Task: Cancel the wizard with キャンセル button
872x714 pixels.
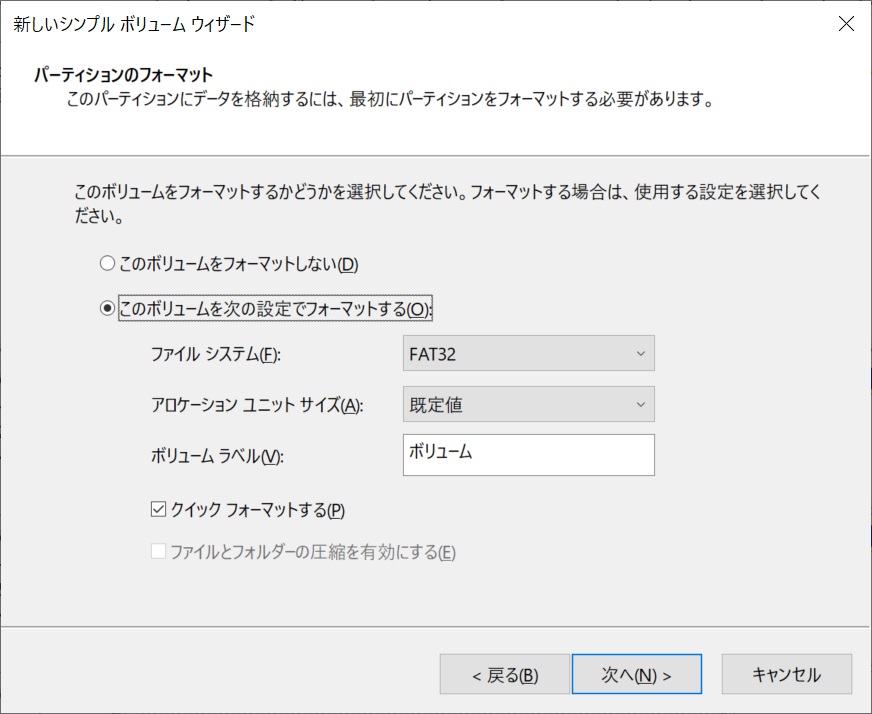Action: pyautogui.click(x=786, y=674)
